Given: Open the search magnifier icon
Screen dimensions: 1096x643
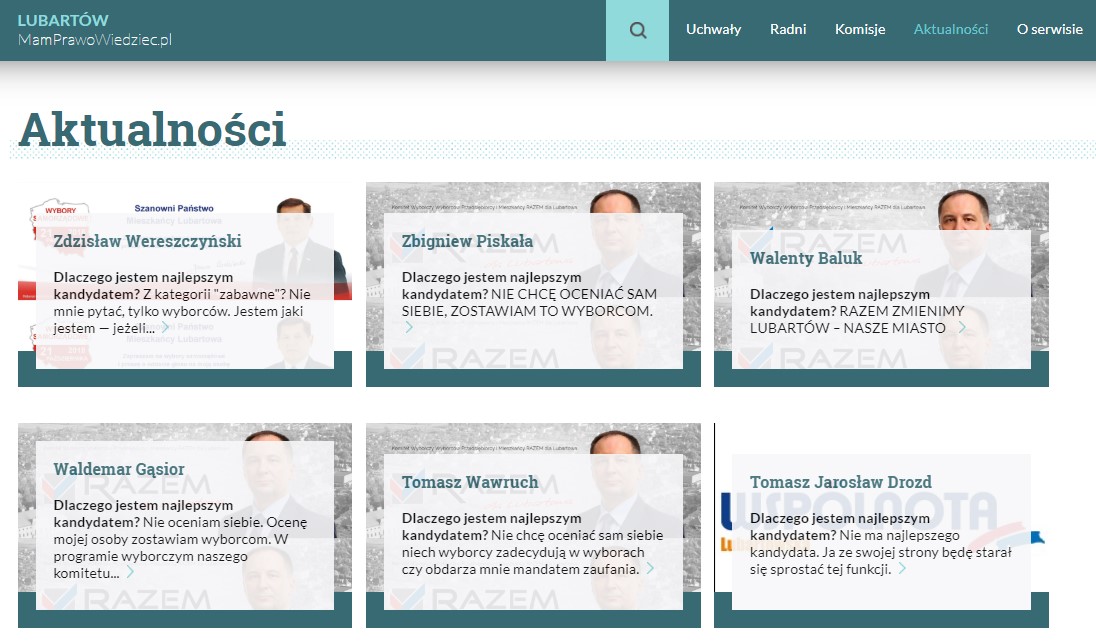Looking at the screenshot, I should 637,30.
